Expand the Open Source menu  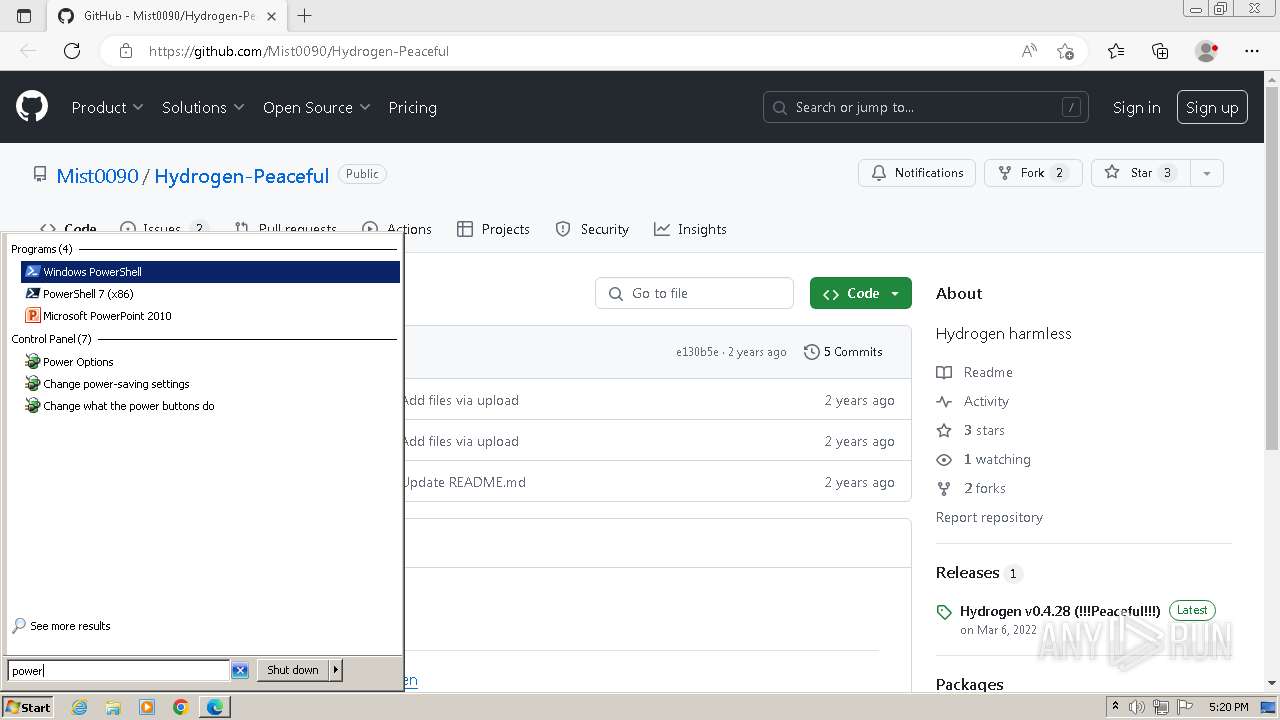tap(316, 107)
